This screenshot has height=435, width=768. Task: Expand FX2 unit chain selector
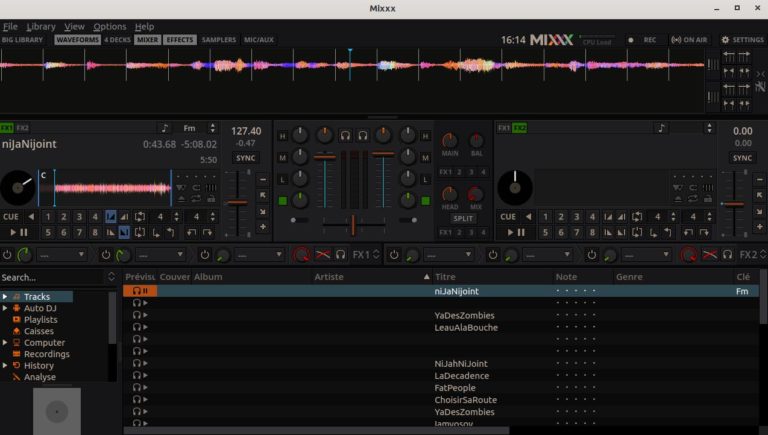pyautogui.click(x=763, y=255)
